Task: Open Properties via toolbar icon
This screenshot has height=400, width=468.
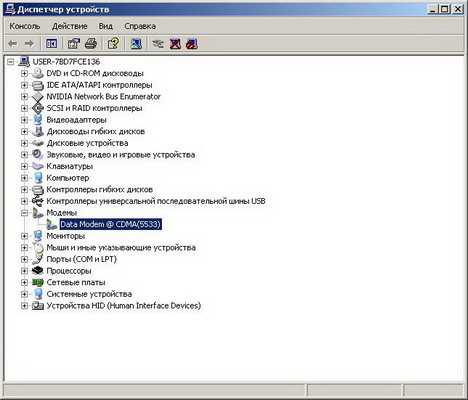Action: (74, 44)
